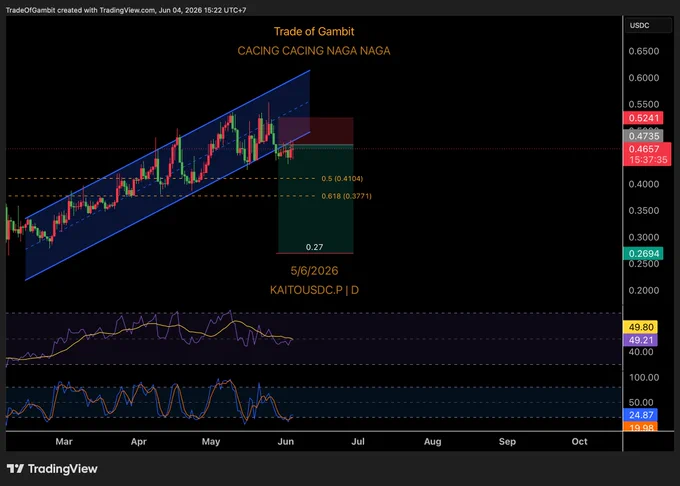Viewport: 680px width, 486px height.
Task: Click the green 0.2694 target price tag
Action: (x=643, y=253)
